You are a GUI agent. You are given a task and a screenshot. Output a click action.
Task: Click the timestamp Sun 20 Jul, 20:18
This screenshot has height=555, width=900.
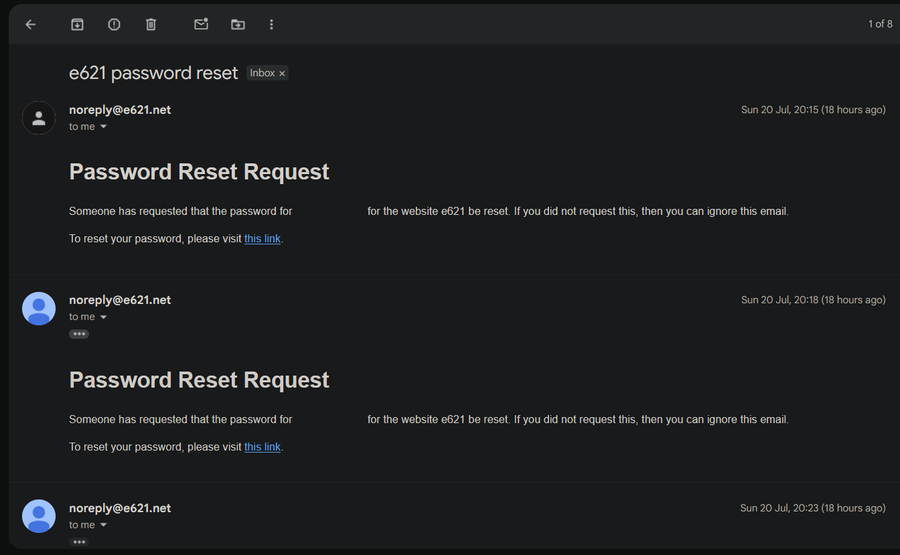813,300
